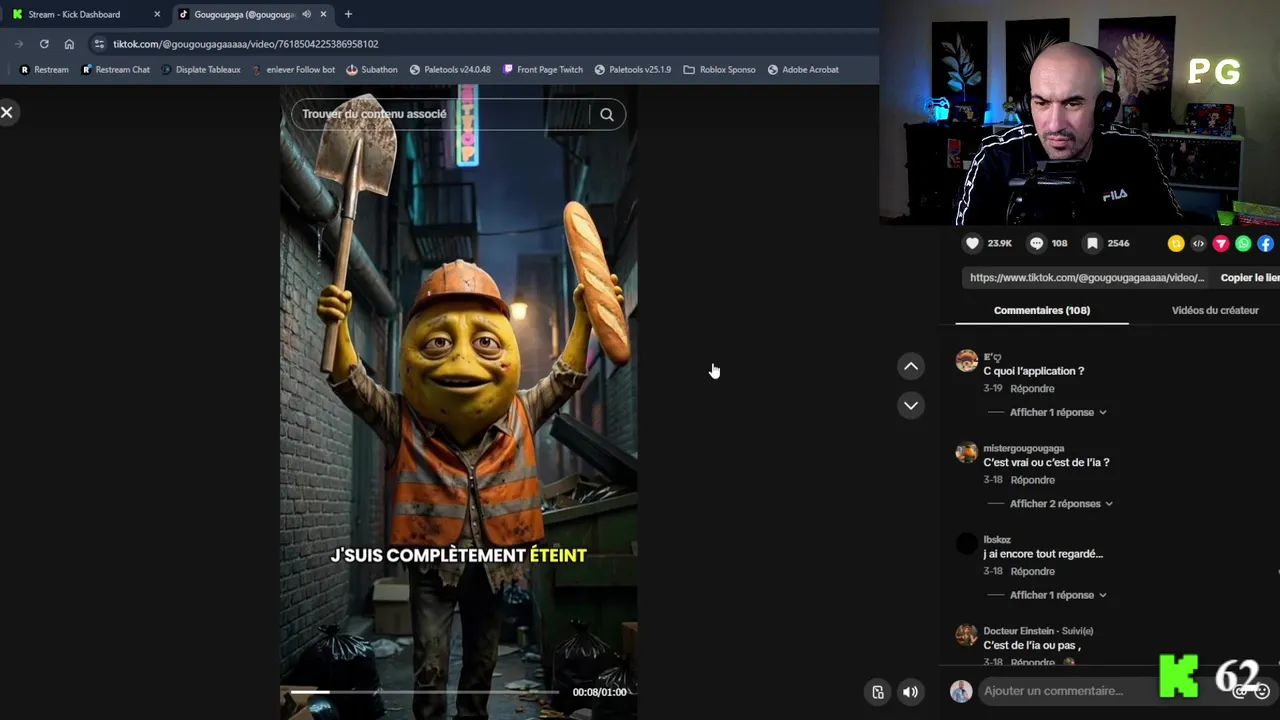Repost the video with the yellow icon
The image size is (1280, 720).
1176,243
